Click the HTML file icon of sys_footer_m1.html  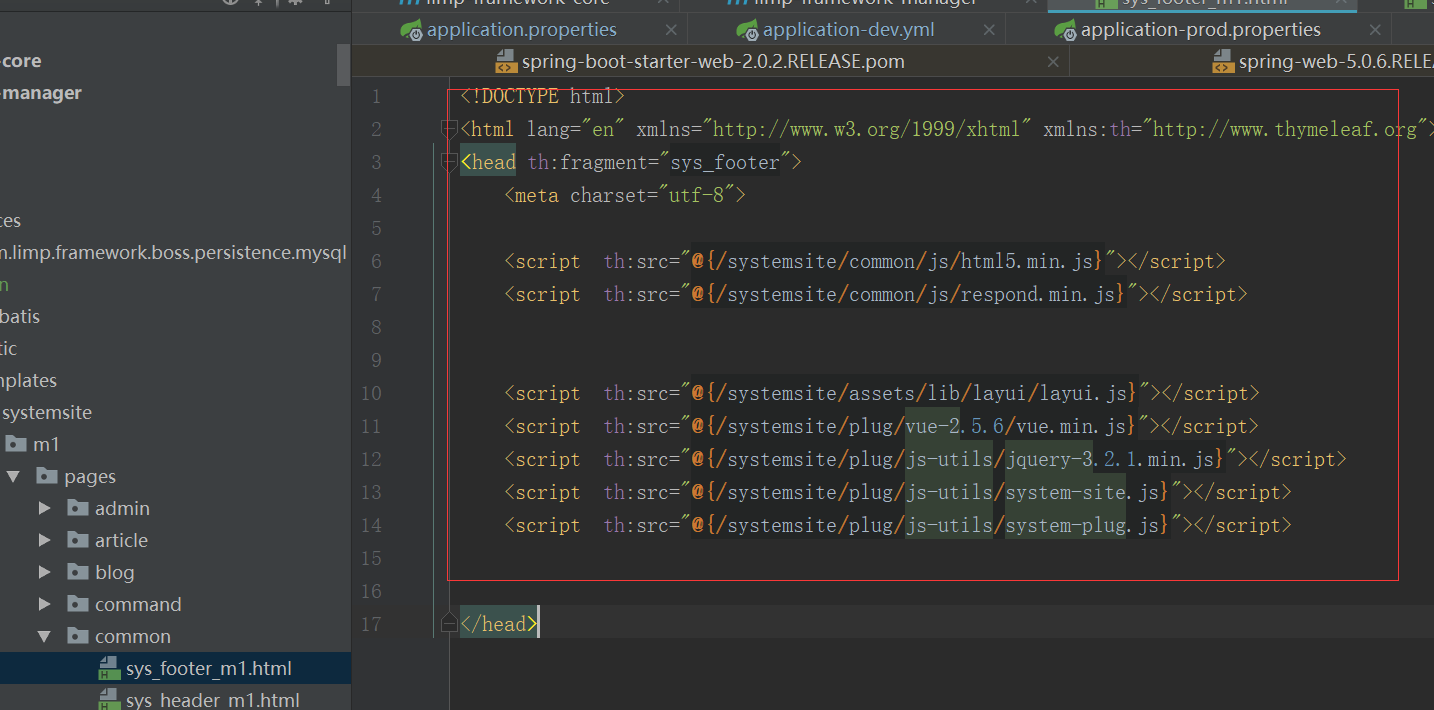109,668
